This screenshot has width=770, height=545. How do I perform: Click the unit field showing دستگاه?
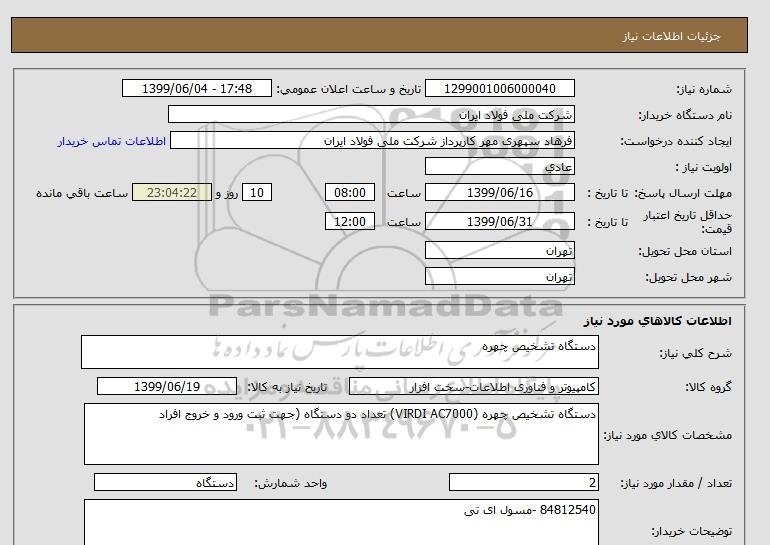coord(165,482)
